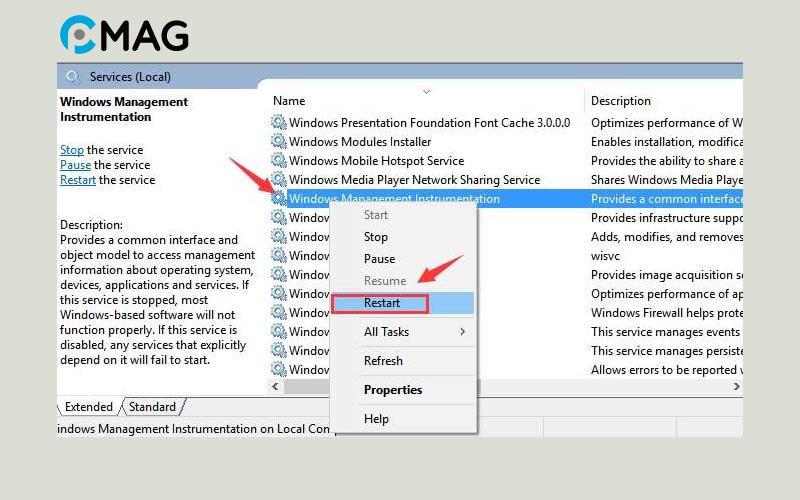
Task: Open Properties from the context menu
Action: [x=393, y=390]
